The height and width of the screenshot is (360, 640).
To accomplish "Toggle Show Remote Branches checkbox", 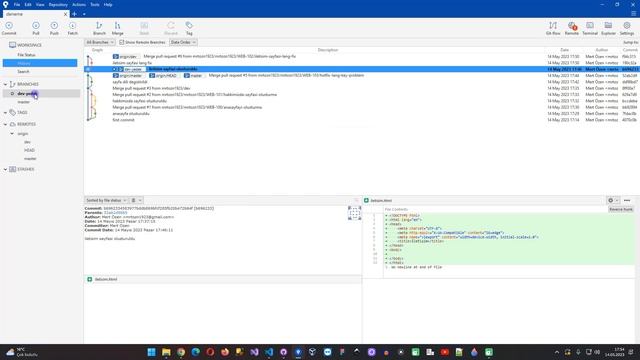I will pos(121,42).
